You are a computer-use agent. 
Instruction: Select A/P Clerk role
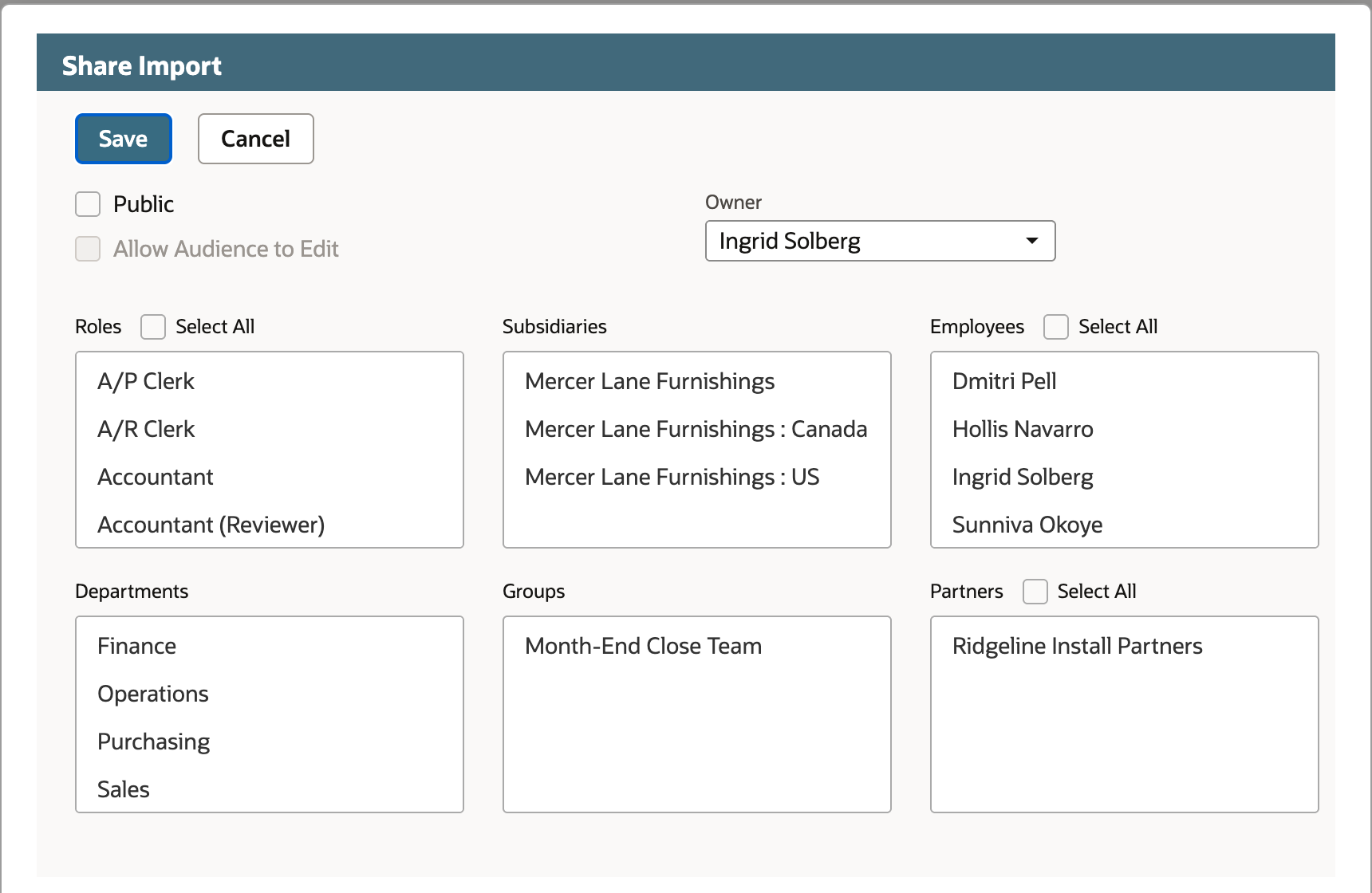tap(270, 381)
